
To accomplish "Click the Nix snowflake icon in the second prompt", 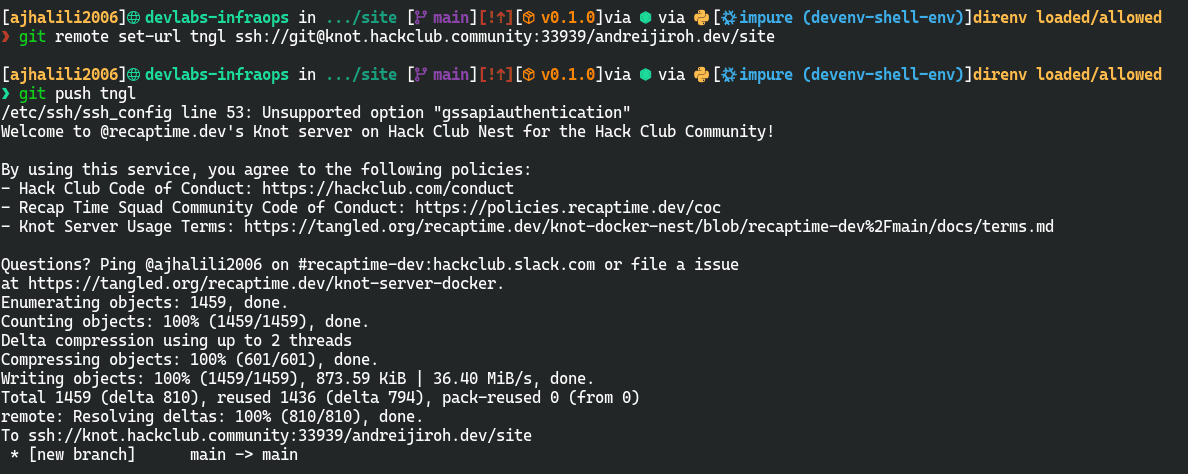I will click(731, 75).
